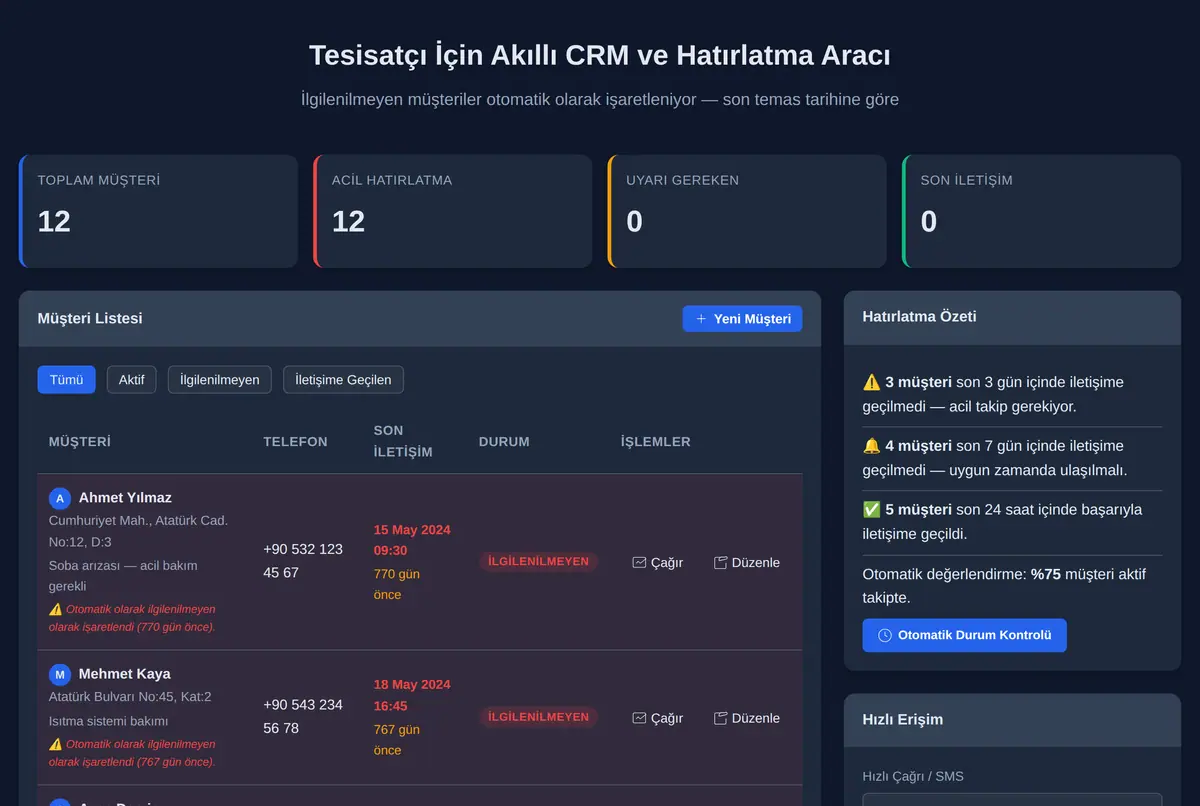Click the name Ahmet Yılmaz

pyautogui.click(x=125, y=498)
